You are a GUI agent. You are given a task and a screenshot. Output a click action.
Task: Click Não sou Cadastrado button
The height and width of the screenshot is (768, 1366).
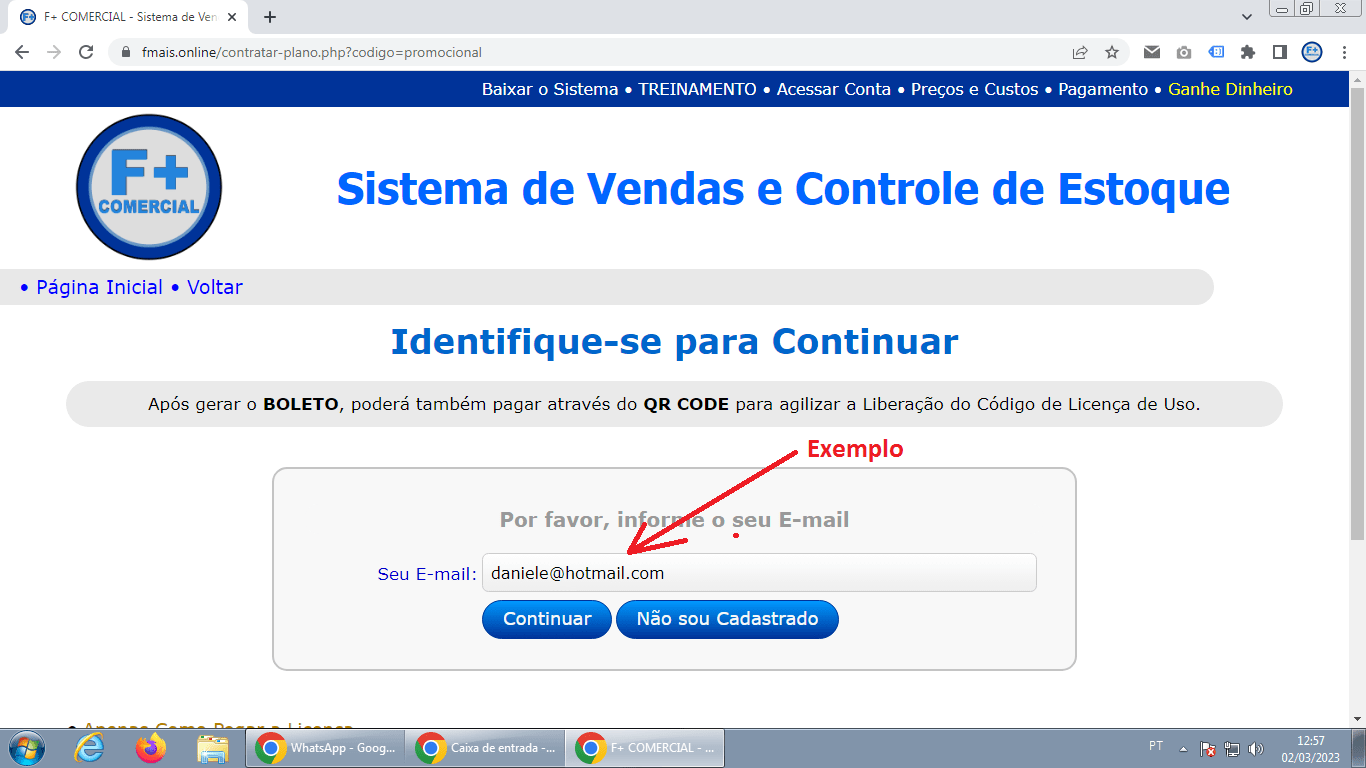(x=727, y=619)
